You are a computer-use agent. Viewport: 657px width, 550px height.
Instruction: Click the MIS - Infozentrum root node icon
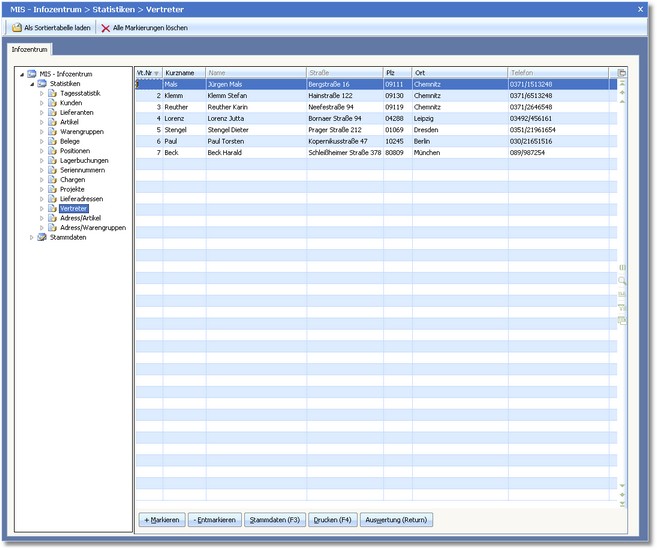pos(31,73)
